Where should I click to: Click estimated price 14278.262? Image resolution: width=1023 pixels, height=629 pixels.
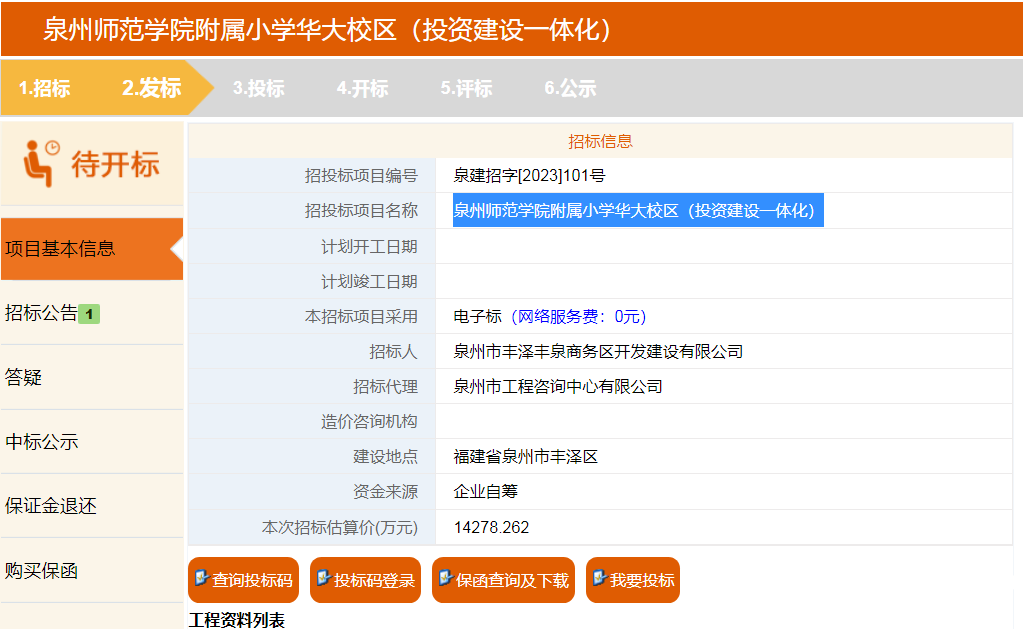pyautogui.click(x=491, y=527)
